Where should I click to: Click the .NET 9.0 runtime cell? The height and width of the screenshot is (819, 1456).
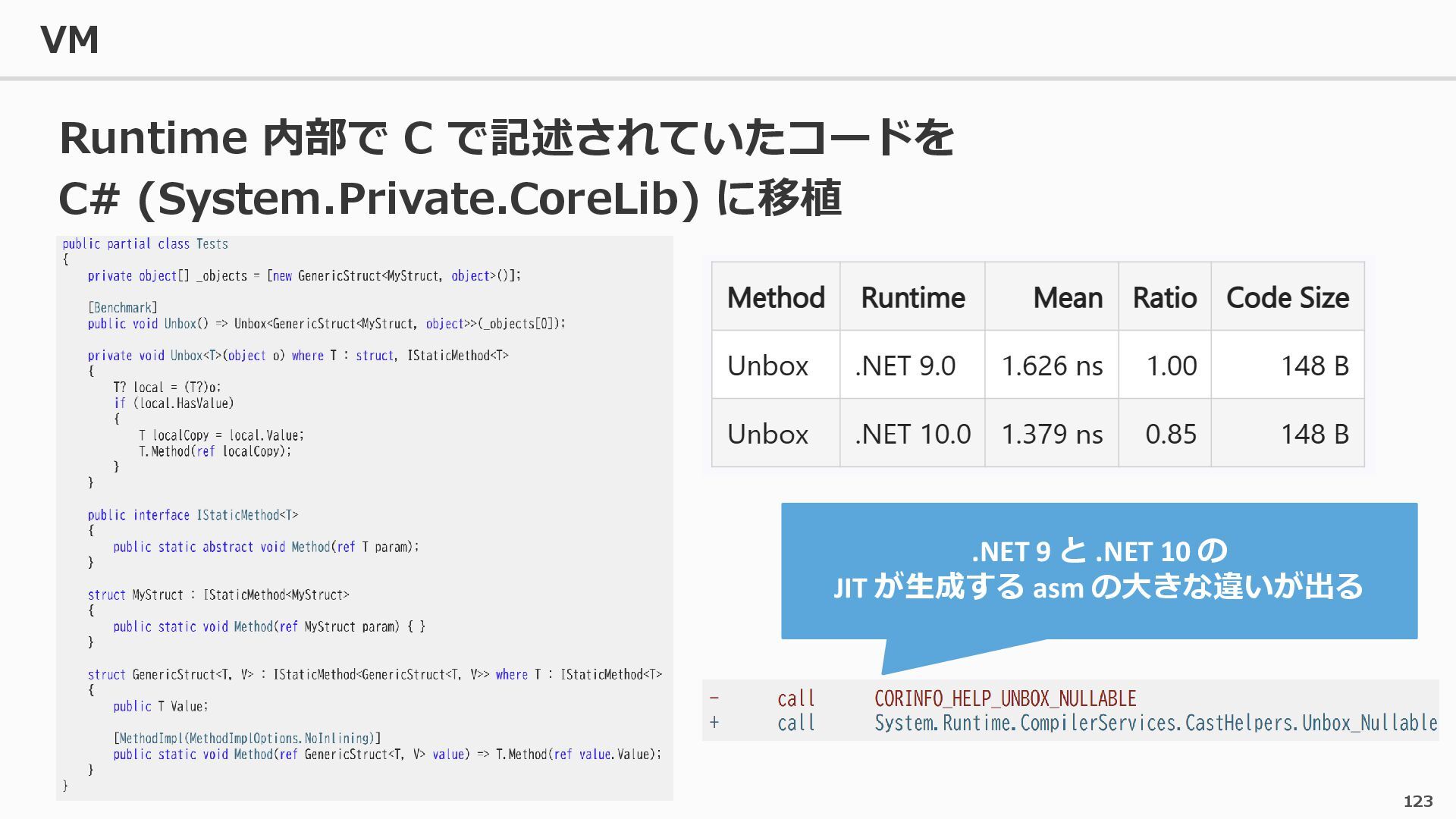(905, 366)
